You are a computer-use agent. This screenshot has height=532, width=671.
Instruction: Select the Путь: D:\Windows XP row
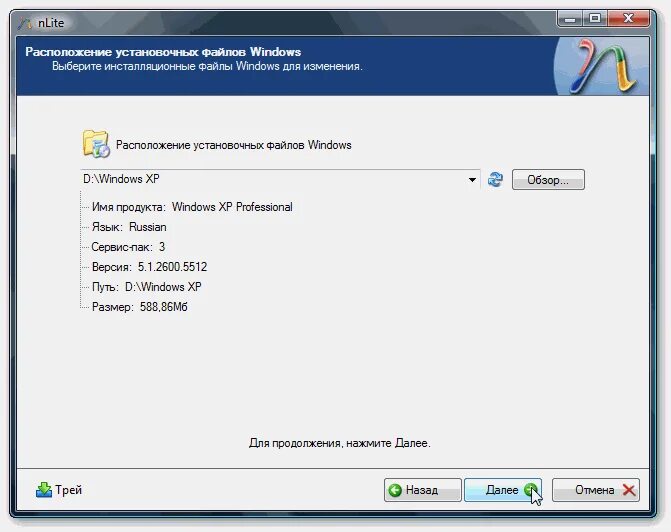point(146,287)
